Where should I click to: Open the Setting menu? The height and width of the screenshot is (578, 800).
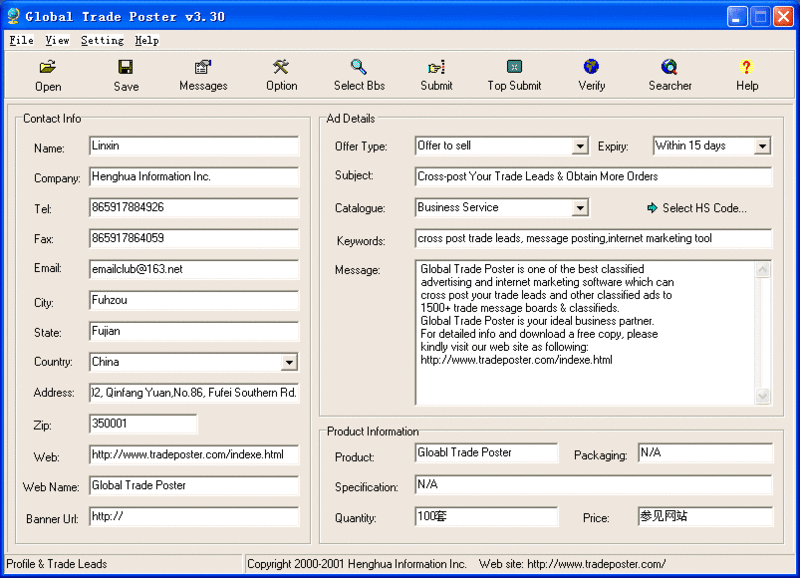102,40
